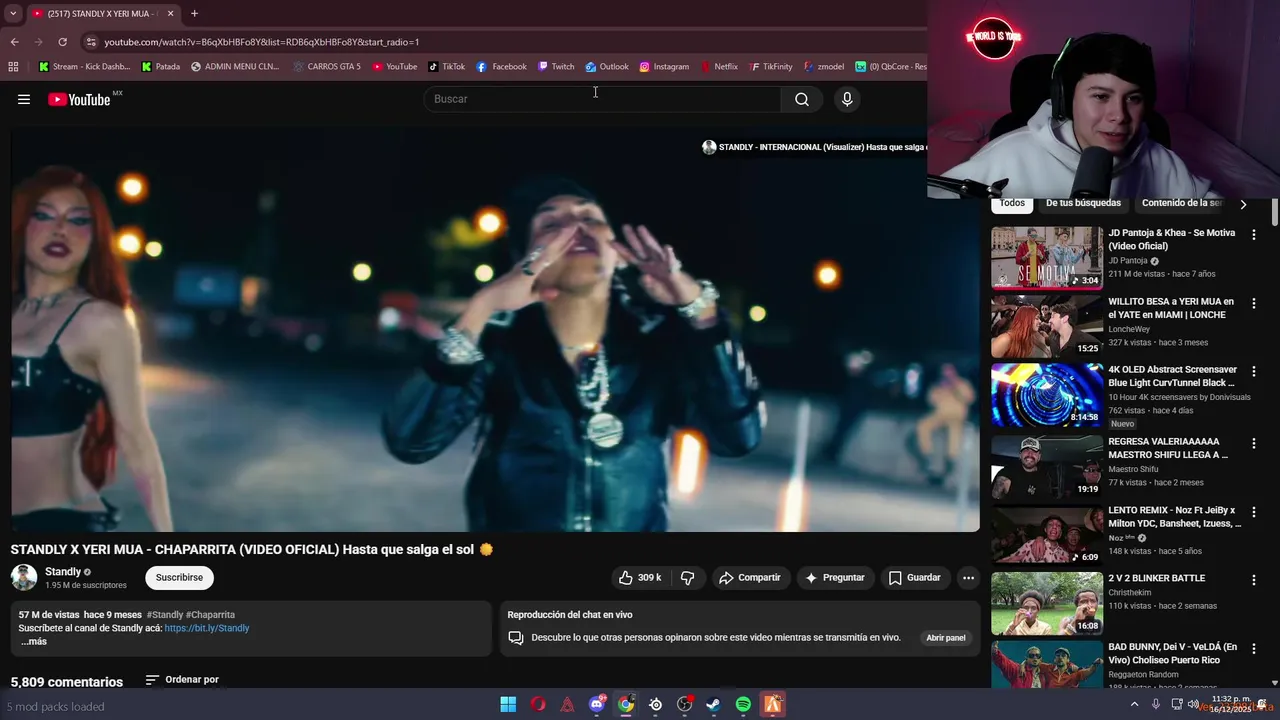Click the search magnifier button
This screenshot has width=1280, height=720.
click(x=802, y=99)
